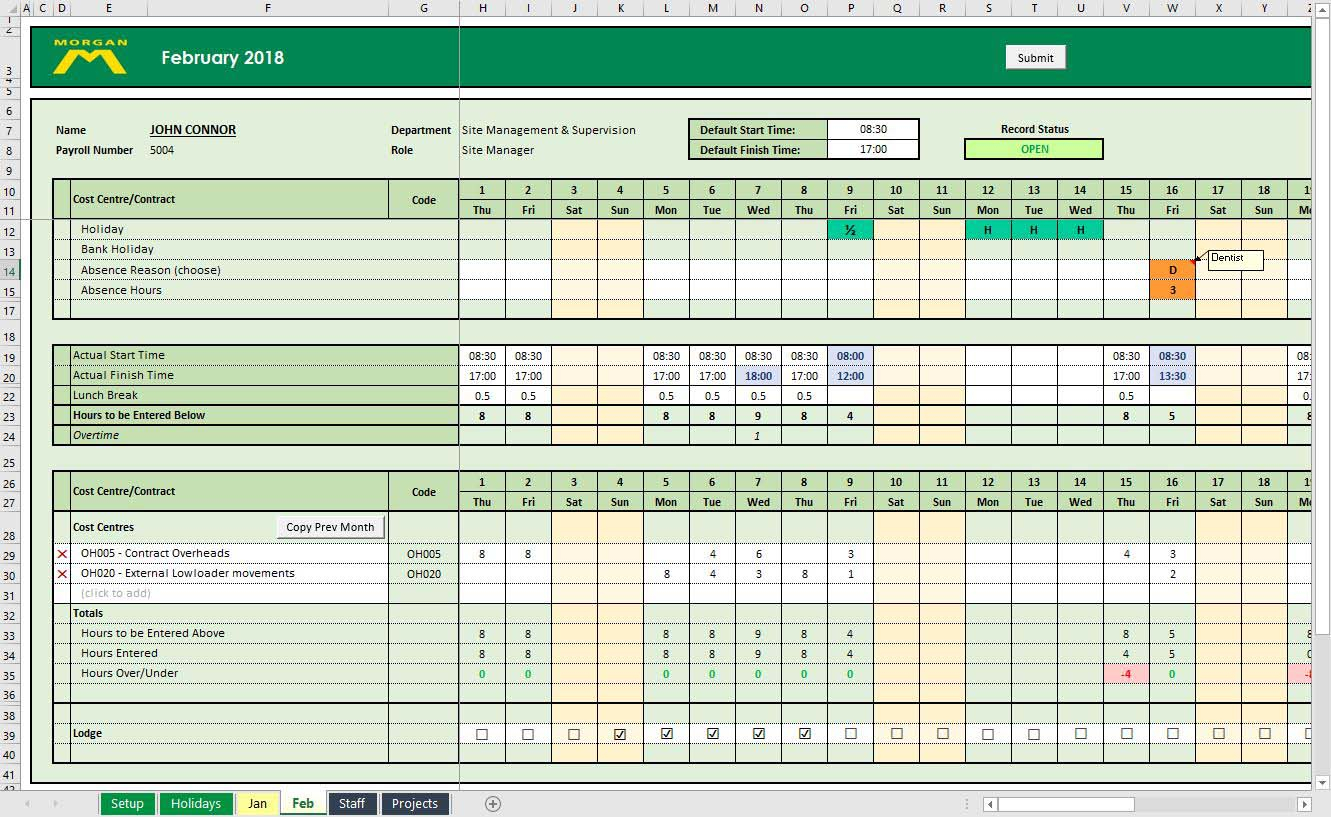Clear the Lodge checkbox for day 6
1331x817 pixels.
tap(713, 734)
